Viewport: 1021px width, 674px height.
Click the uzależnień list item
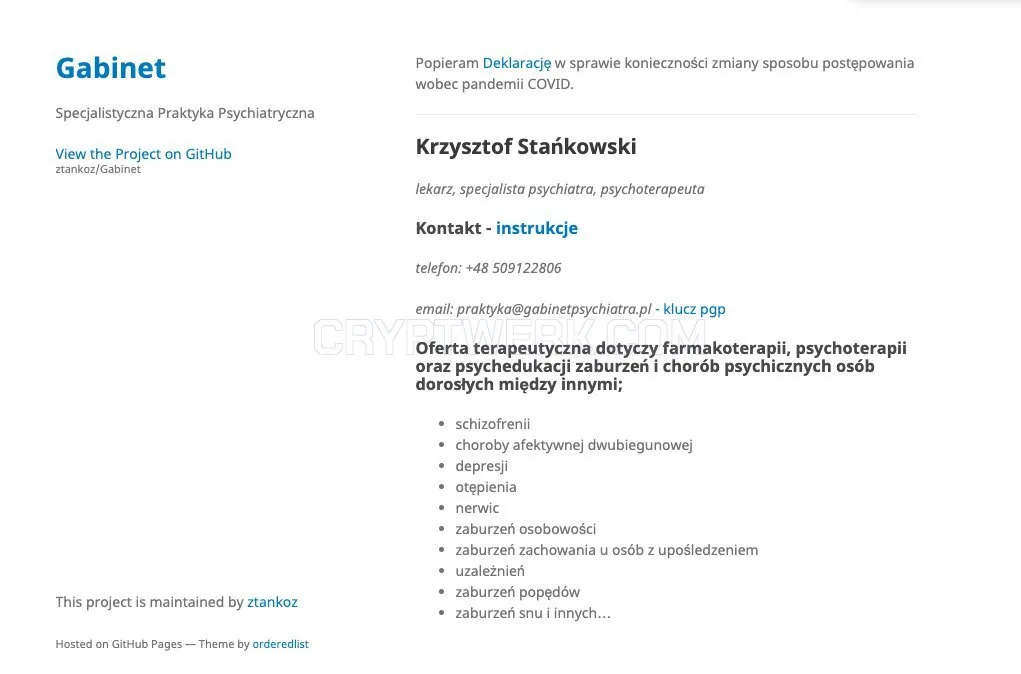tap(490, 571)
